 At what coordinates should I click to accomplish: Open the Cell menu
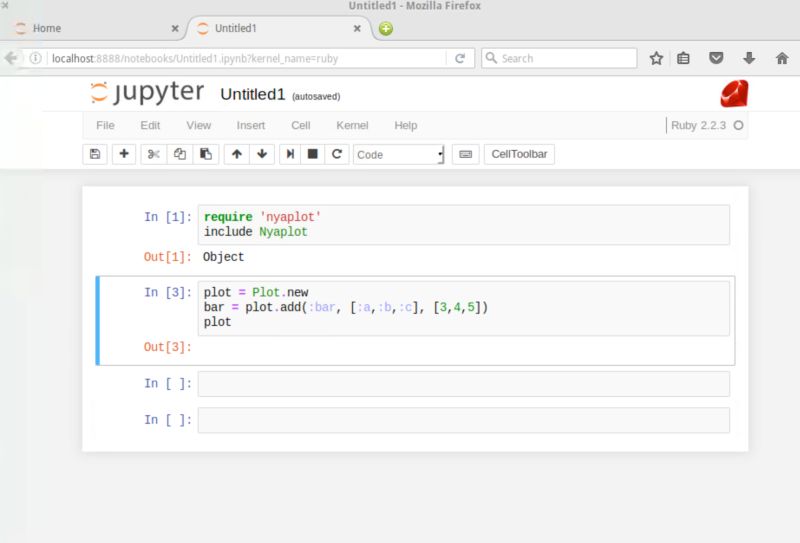[301, 126]
